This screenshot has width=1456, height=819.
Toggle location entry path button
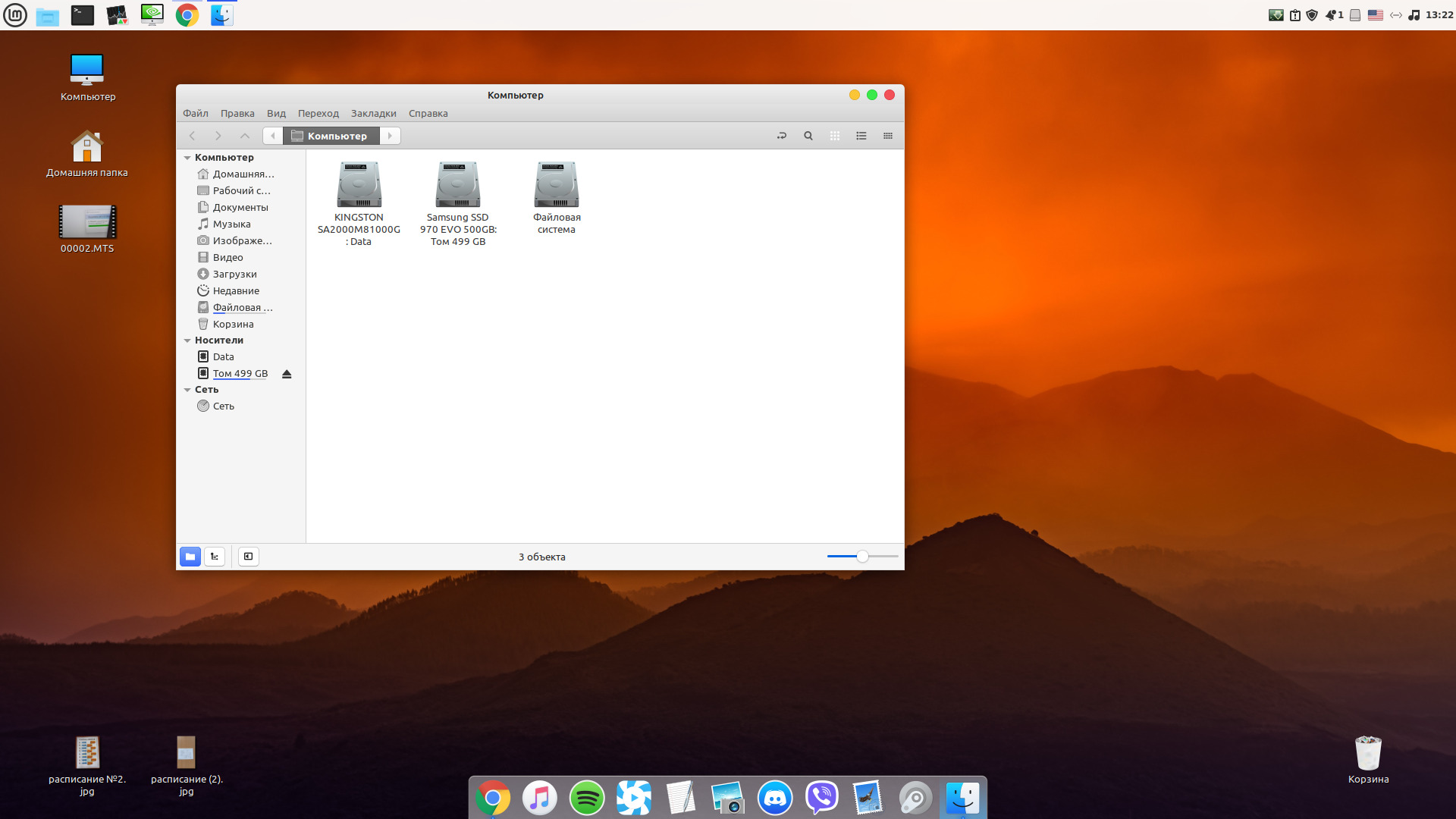pos(782,136)
